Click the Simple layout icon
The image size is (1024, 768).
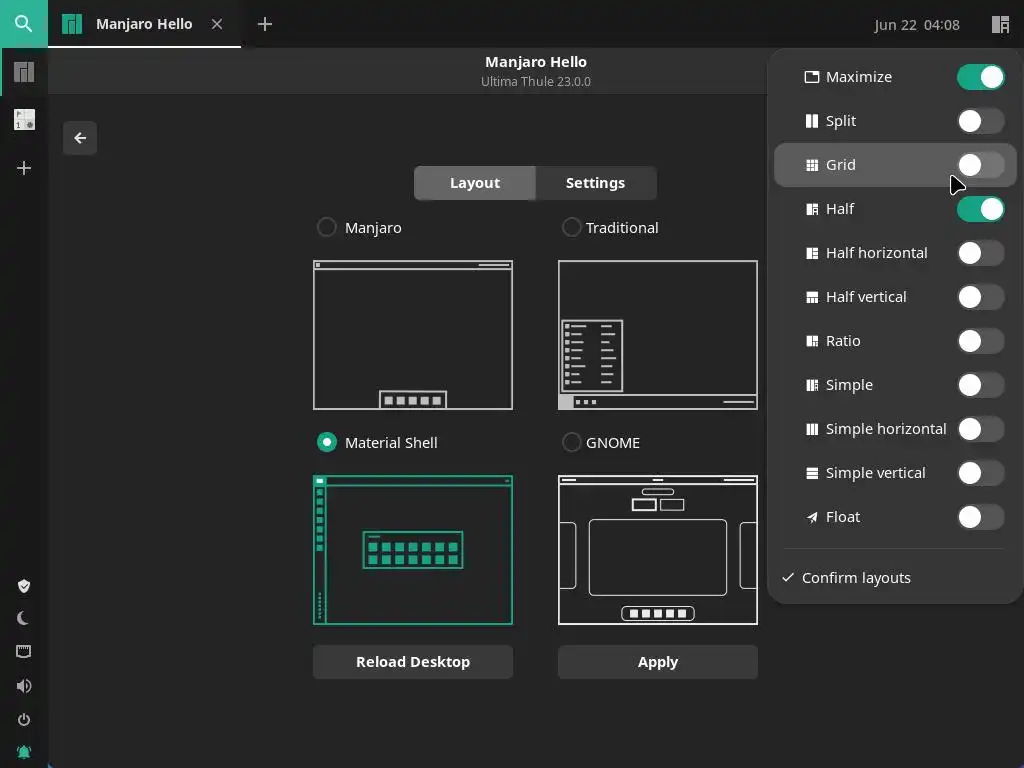pos(812,385)
